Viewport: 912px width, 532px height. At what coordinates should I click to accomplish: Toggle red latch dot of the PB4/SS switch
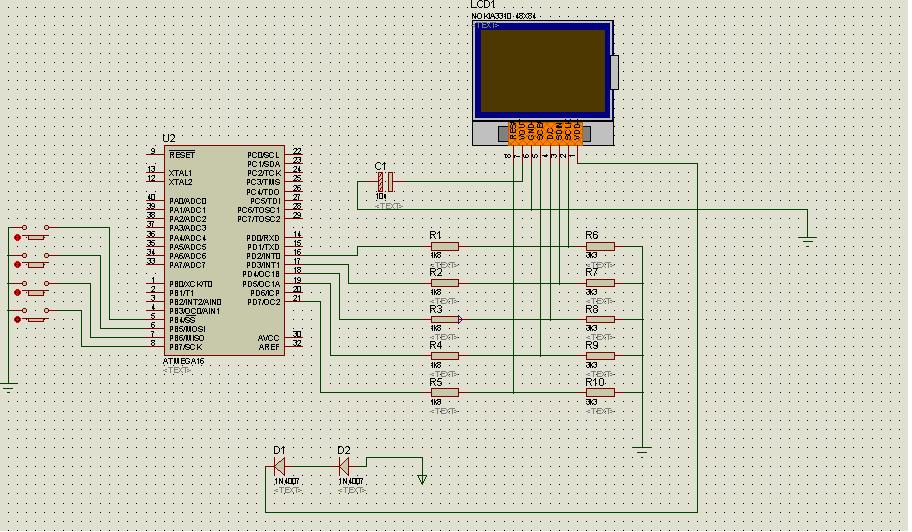(x=17, y=237)
